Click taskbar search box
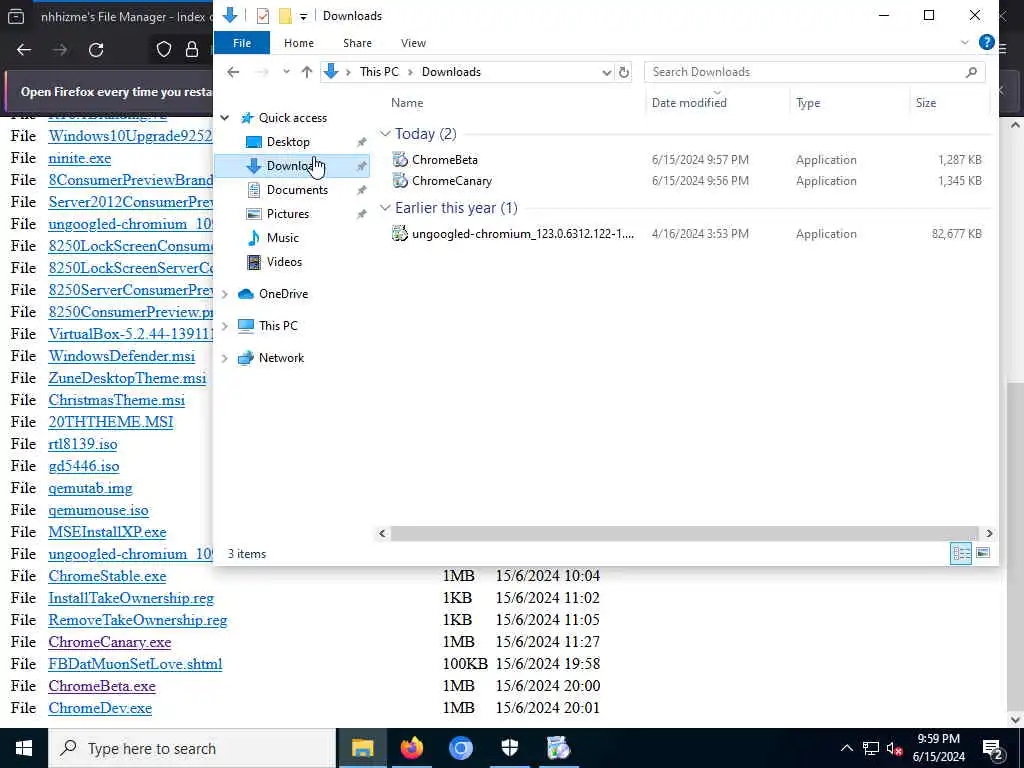Image resolution: width=1024 pixels, height=768 pixels. [192, 748]
